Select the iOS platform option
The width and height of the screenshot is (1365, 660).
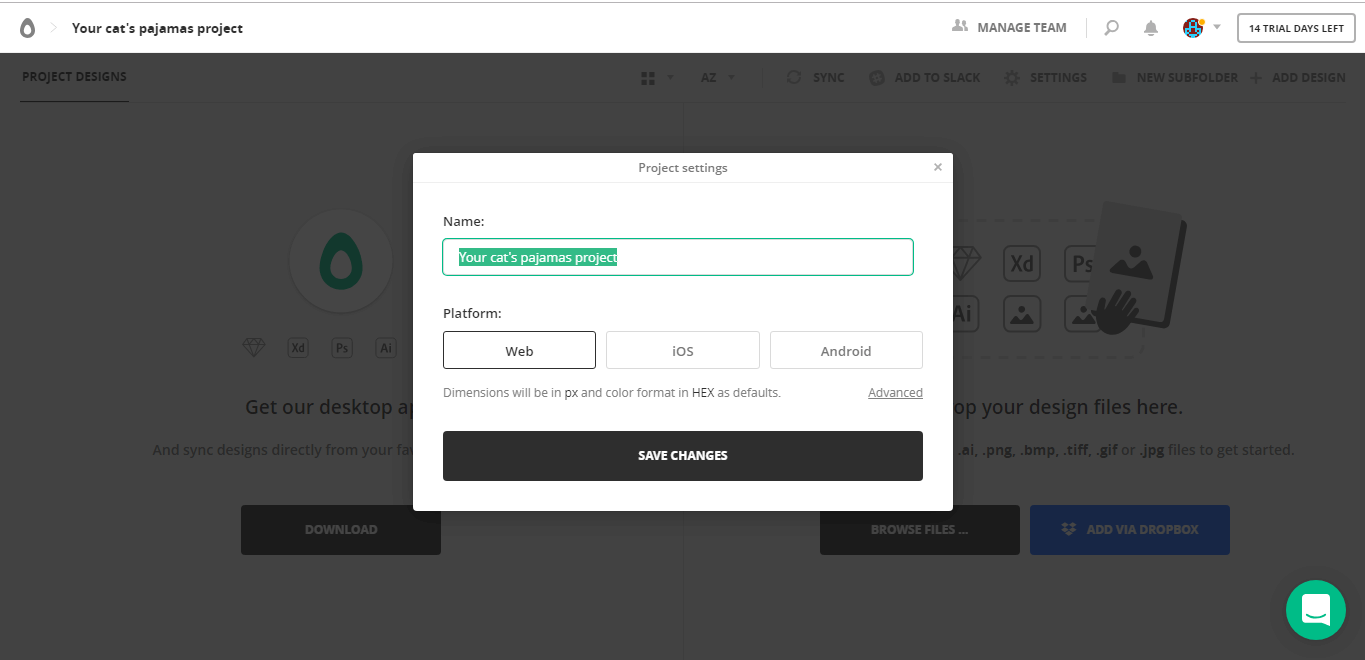click(x=683, y=351)
